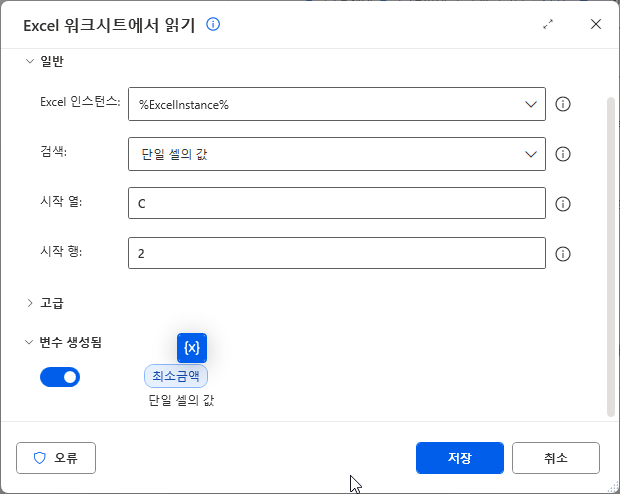Click the 시작 열 input containing C
This screenshot has width=620, height=494.
[337, 203]
